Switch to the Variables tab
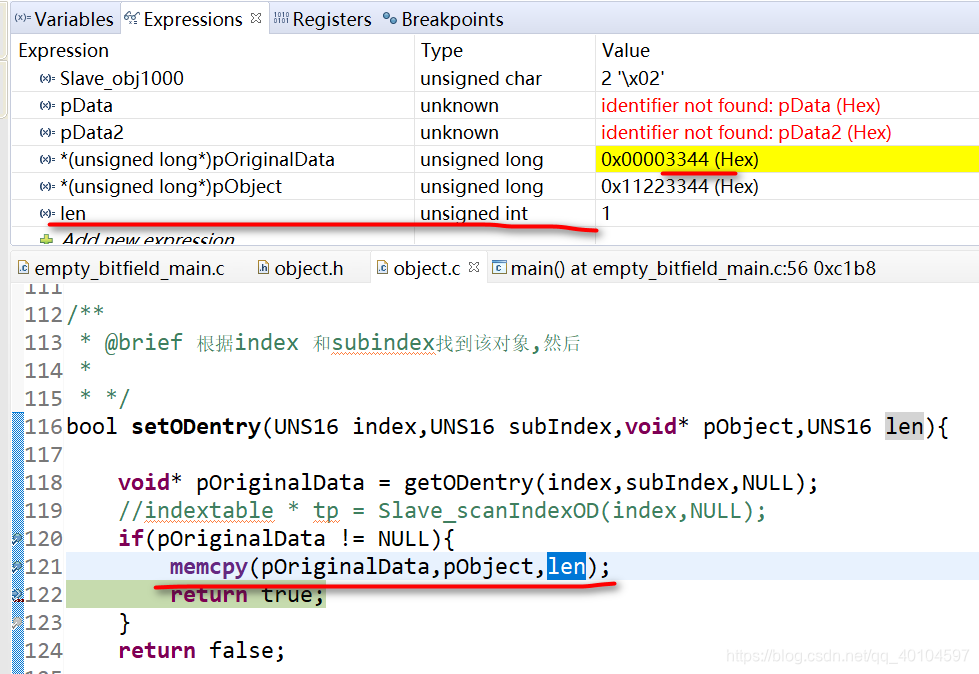Viewport: 979px width, 674px height. tap(64, 19)
